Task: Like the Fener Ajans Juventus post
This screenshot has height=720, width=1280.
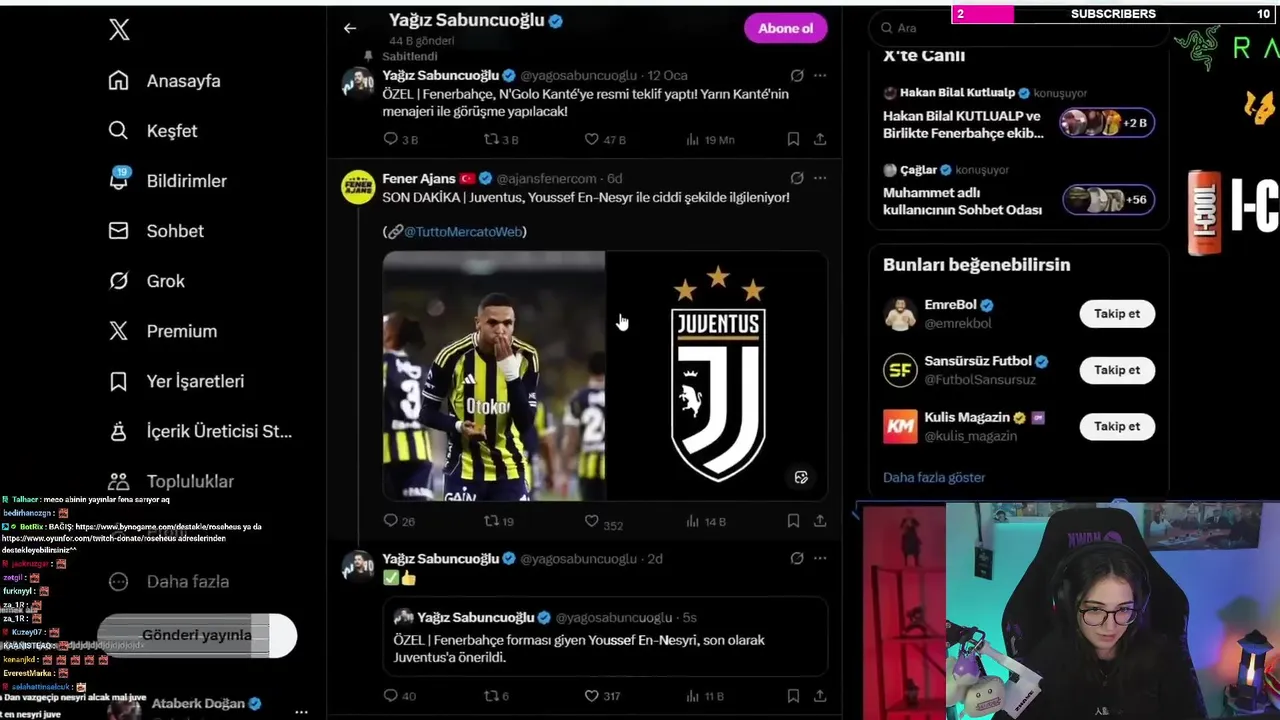Action: 592,521
